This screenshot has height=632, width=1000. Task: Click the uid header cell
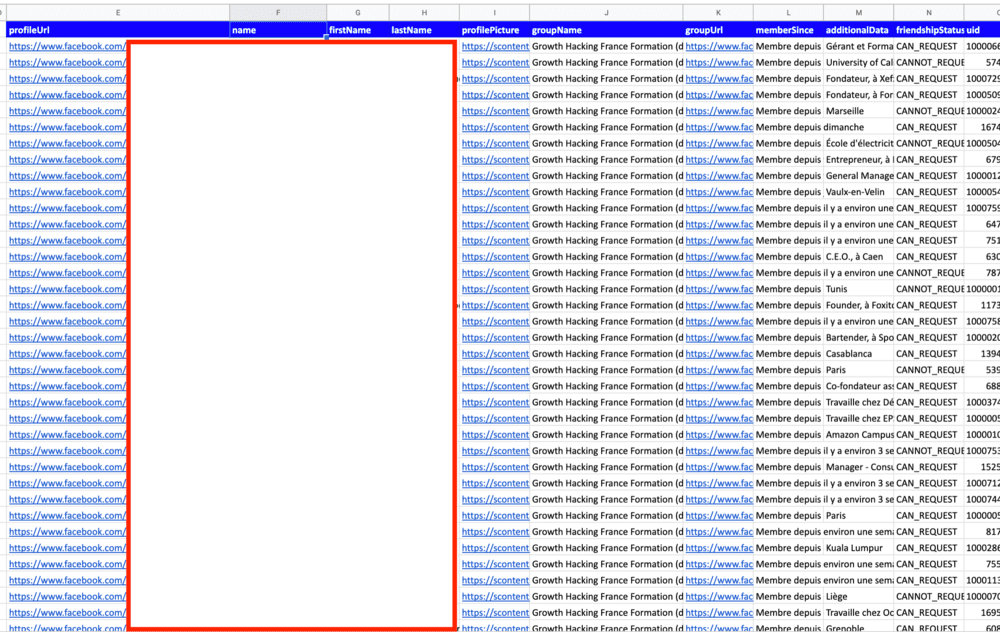982,30
